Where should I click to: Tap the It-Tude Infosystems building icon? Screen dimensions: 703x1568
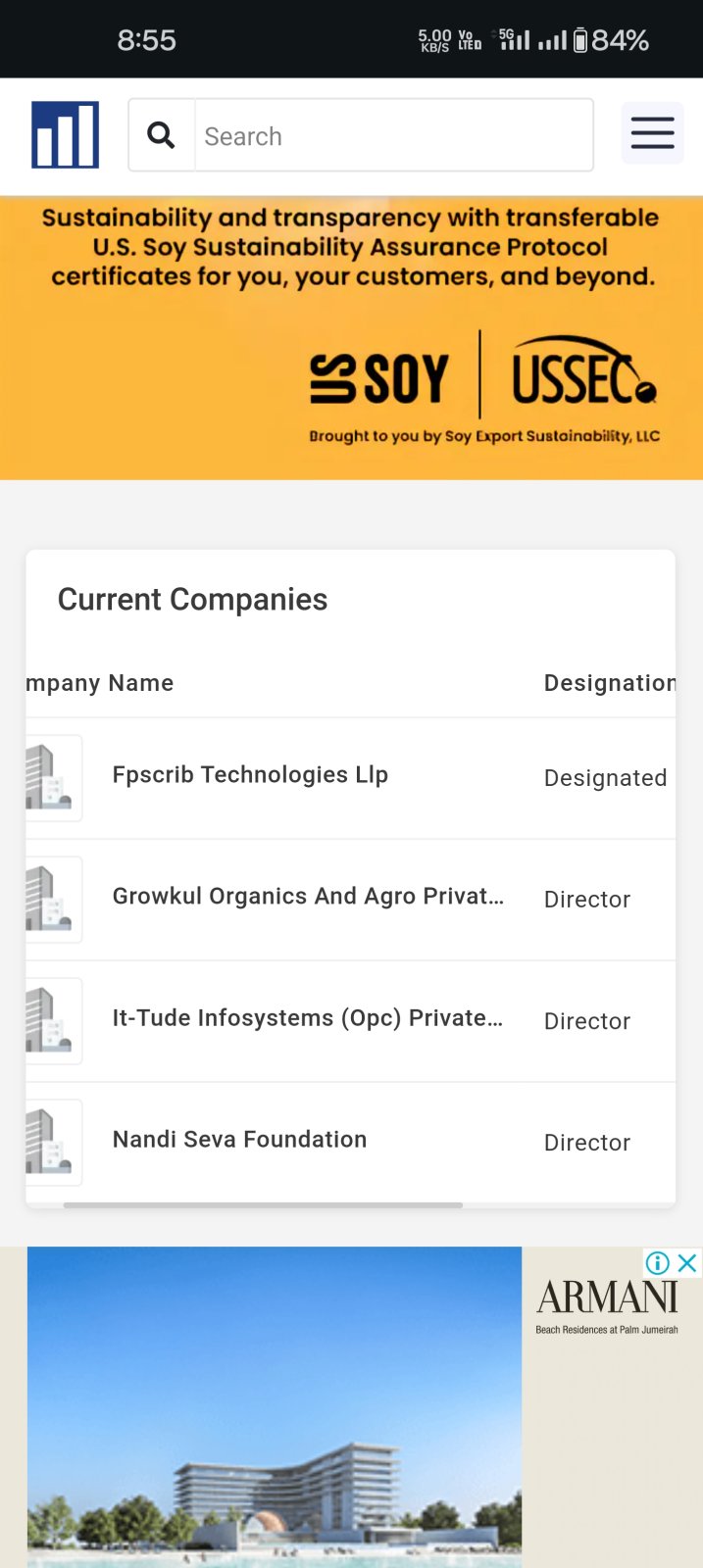tap(51, 1021)
